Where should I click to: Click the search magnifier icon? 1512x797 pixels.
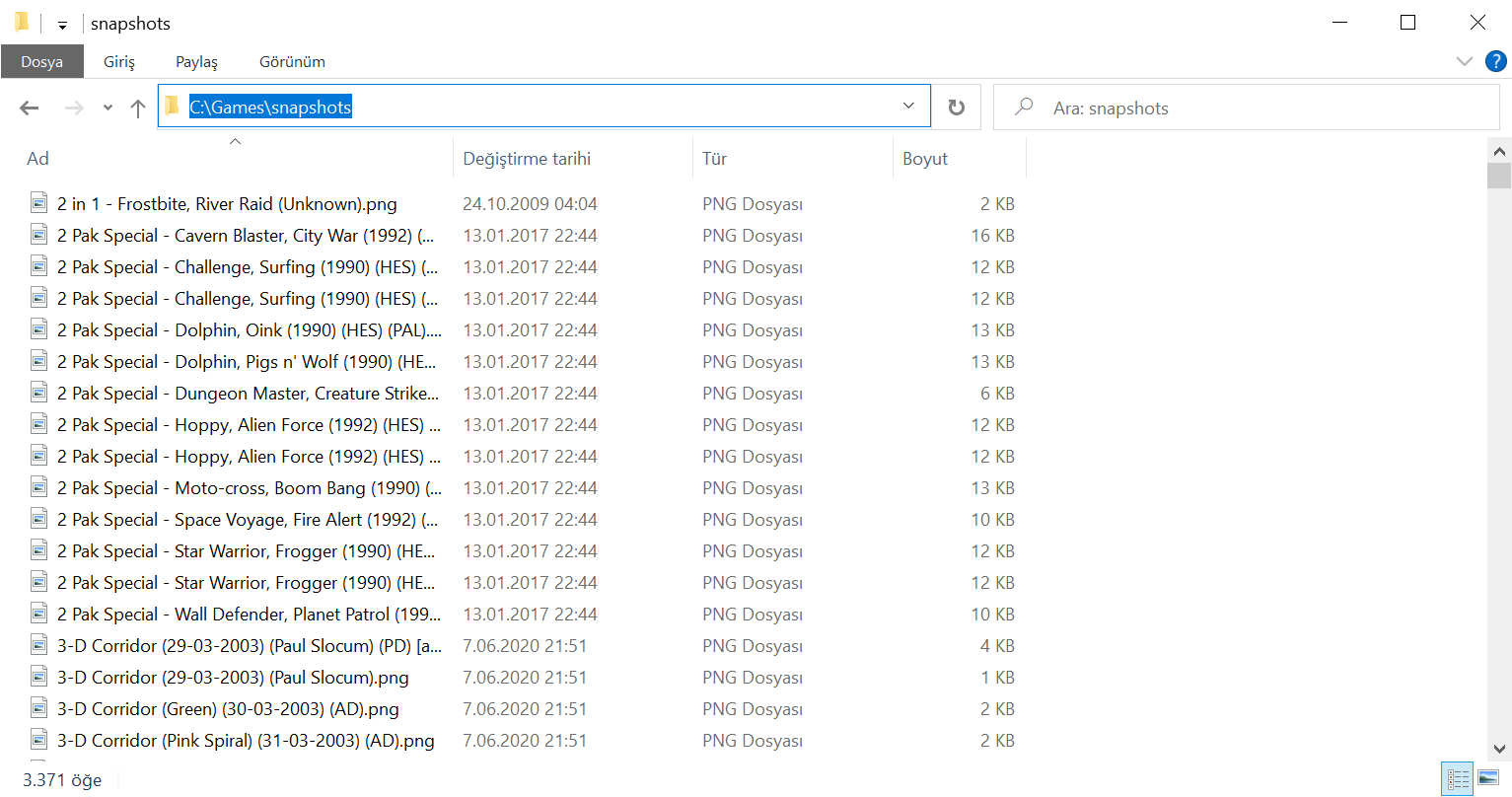[x=1024, y=107]
